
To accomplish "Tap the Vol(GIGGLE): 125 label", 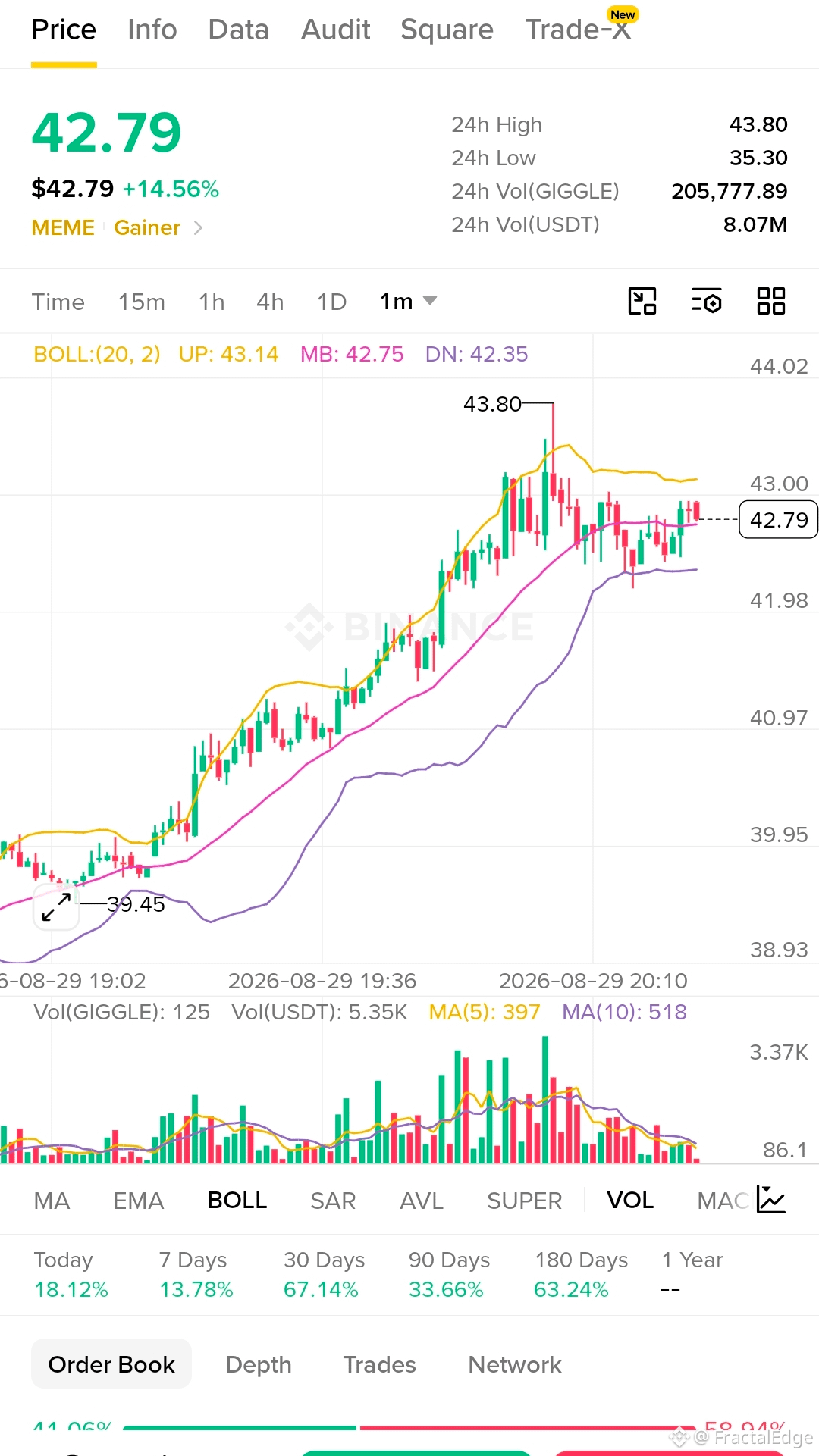I will 121,1012.
